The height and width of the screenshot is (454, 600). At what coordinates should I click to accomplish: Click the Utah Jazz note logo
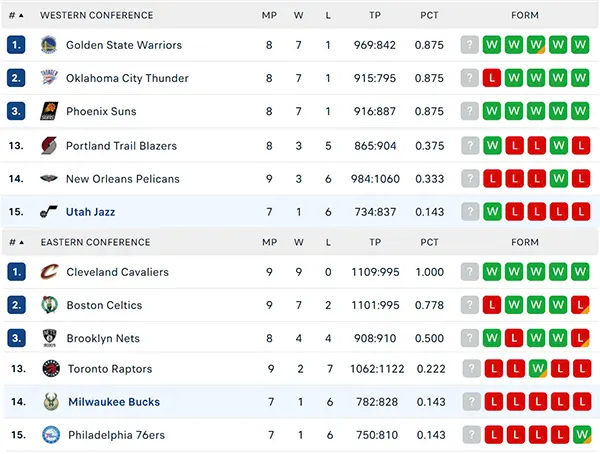[x=49, y=211]
